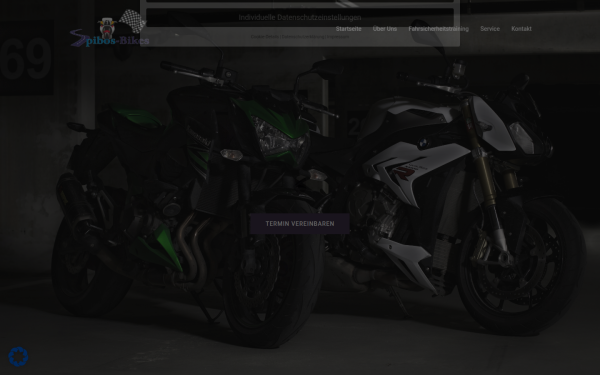Open the Startseite menu item
Screen dimensions: 600x375
(x=348, y=29)
